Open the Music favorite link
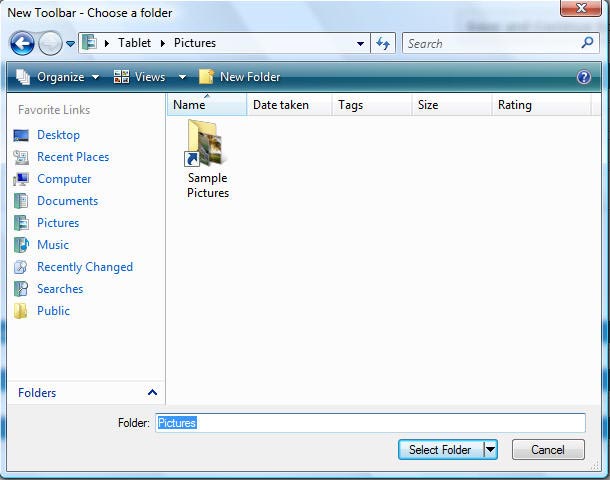 [53, 245]
